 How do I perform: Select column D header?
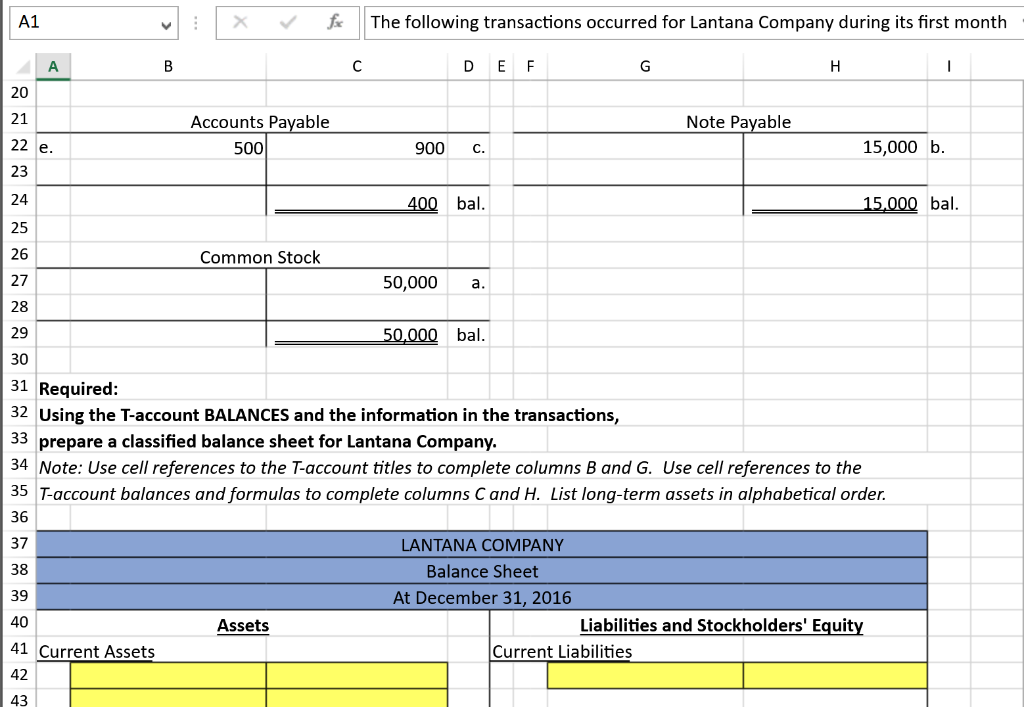click(x=468, y=67)
